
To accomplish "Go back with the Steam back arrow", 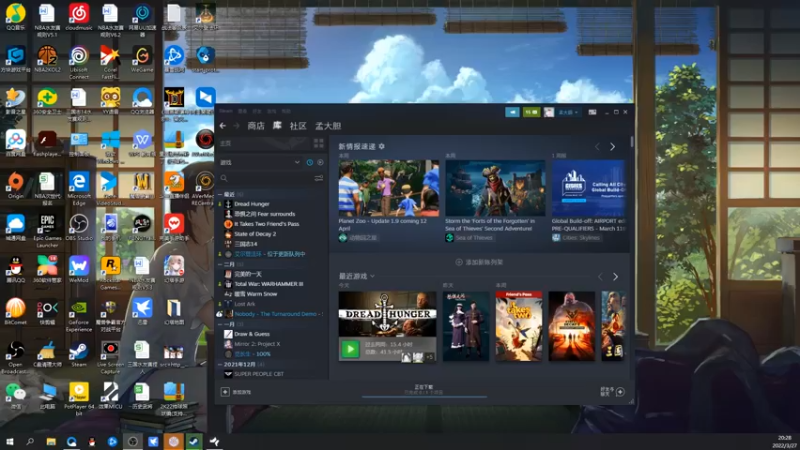I will coord(223,126).
